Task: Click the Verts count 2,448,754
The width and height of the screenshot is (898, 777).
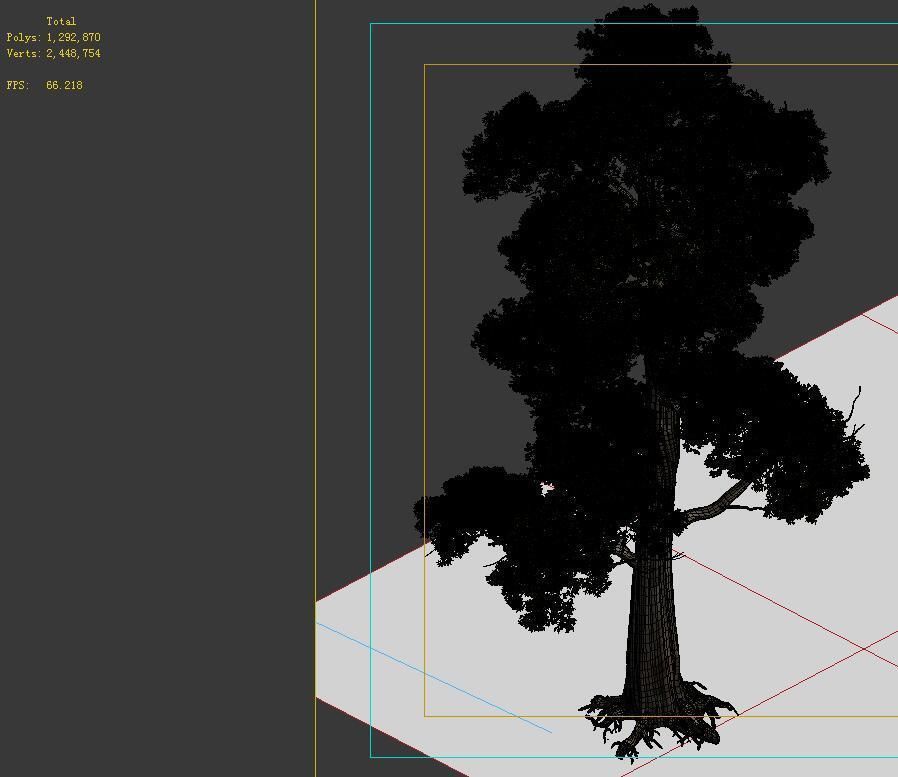Action: click(73, 53)
